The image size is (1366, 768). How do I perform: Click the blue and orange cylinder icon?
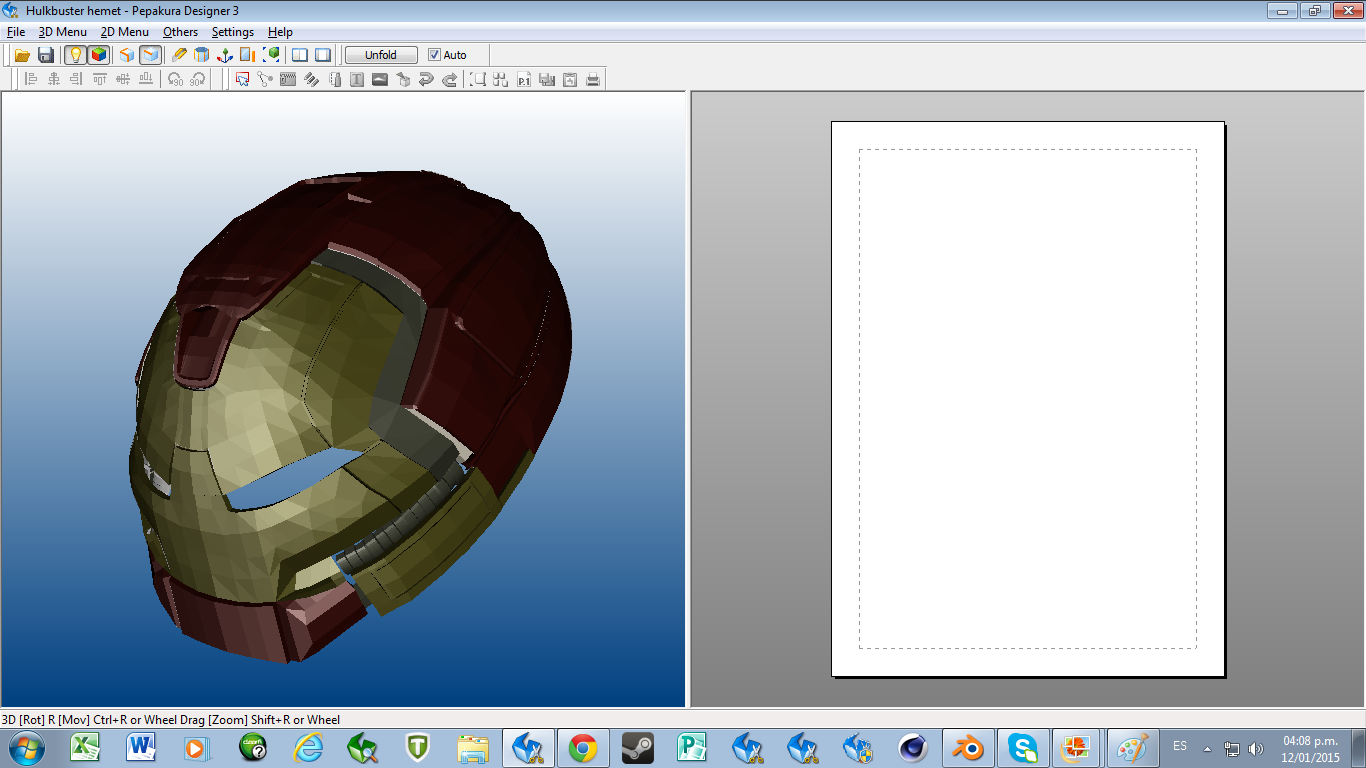(x=202, y=55)
